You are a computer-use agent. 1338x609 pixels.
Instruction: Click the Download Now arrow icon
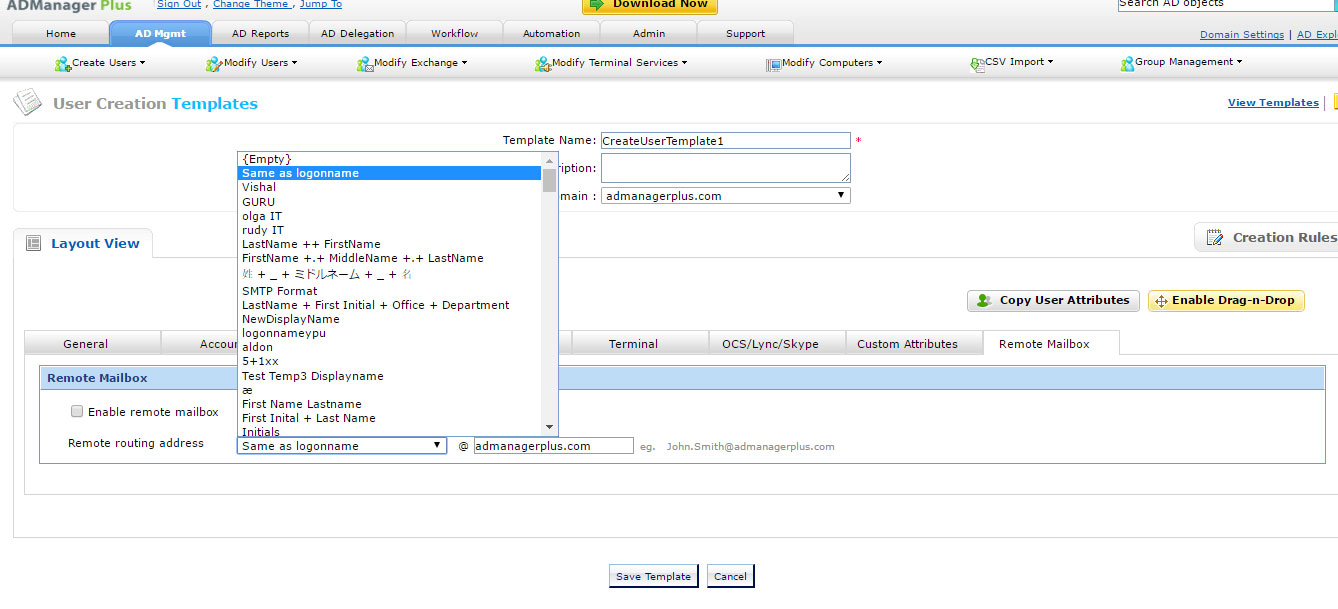click(x=597, y=4)
